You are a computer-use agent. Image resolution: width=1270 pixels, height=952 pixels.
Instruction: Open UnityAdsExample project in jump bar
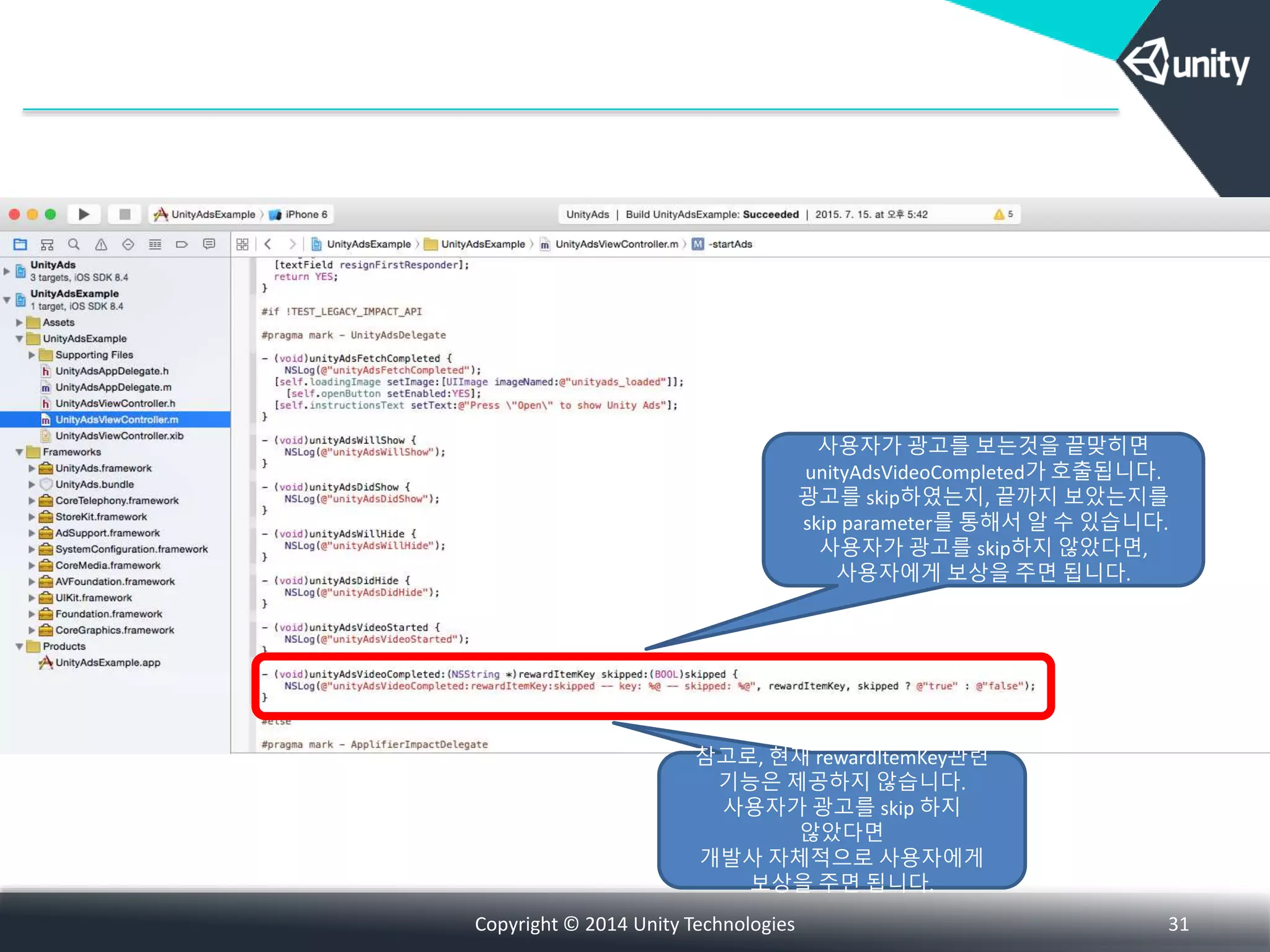[361, 244]
